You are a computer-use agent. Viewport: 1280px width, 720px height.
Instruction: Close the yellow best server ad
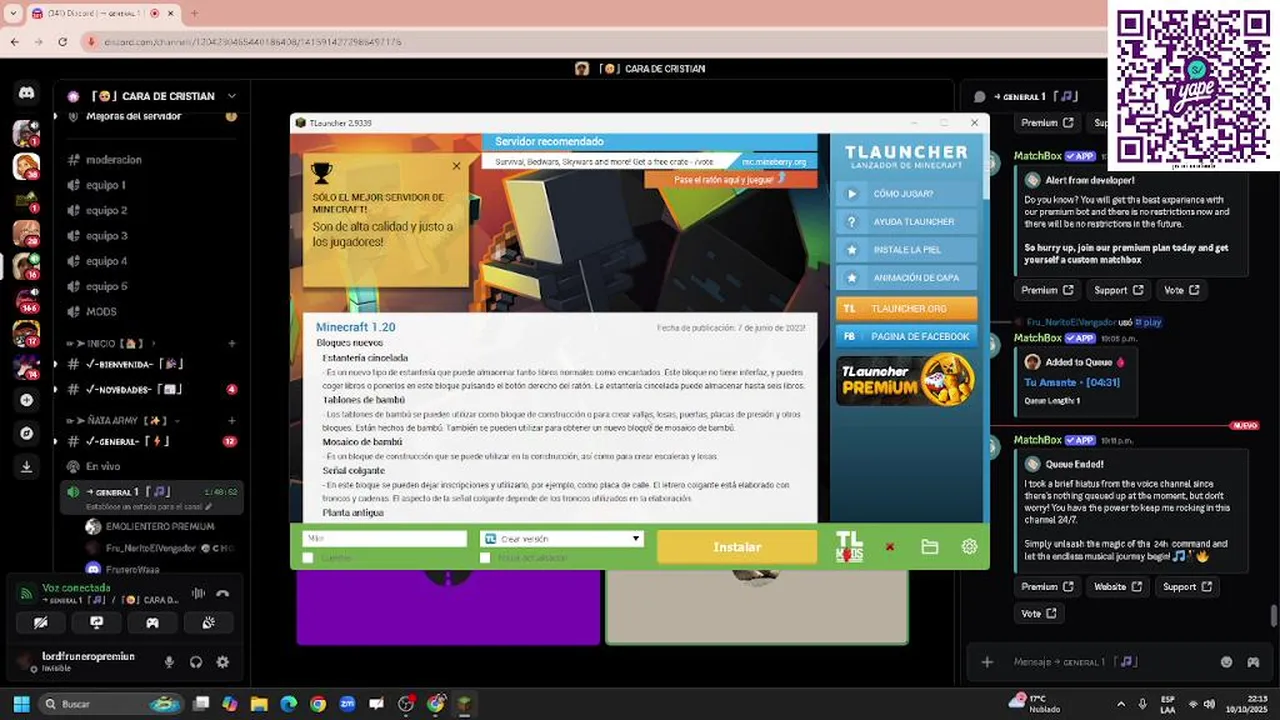tap(456, 166)
